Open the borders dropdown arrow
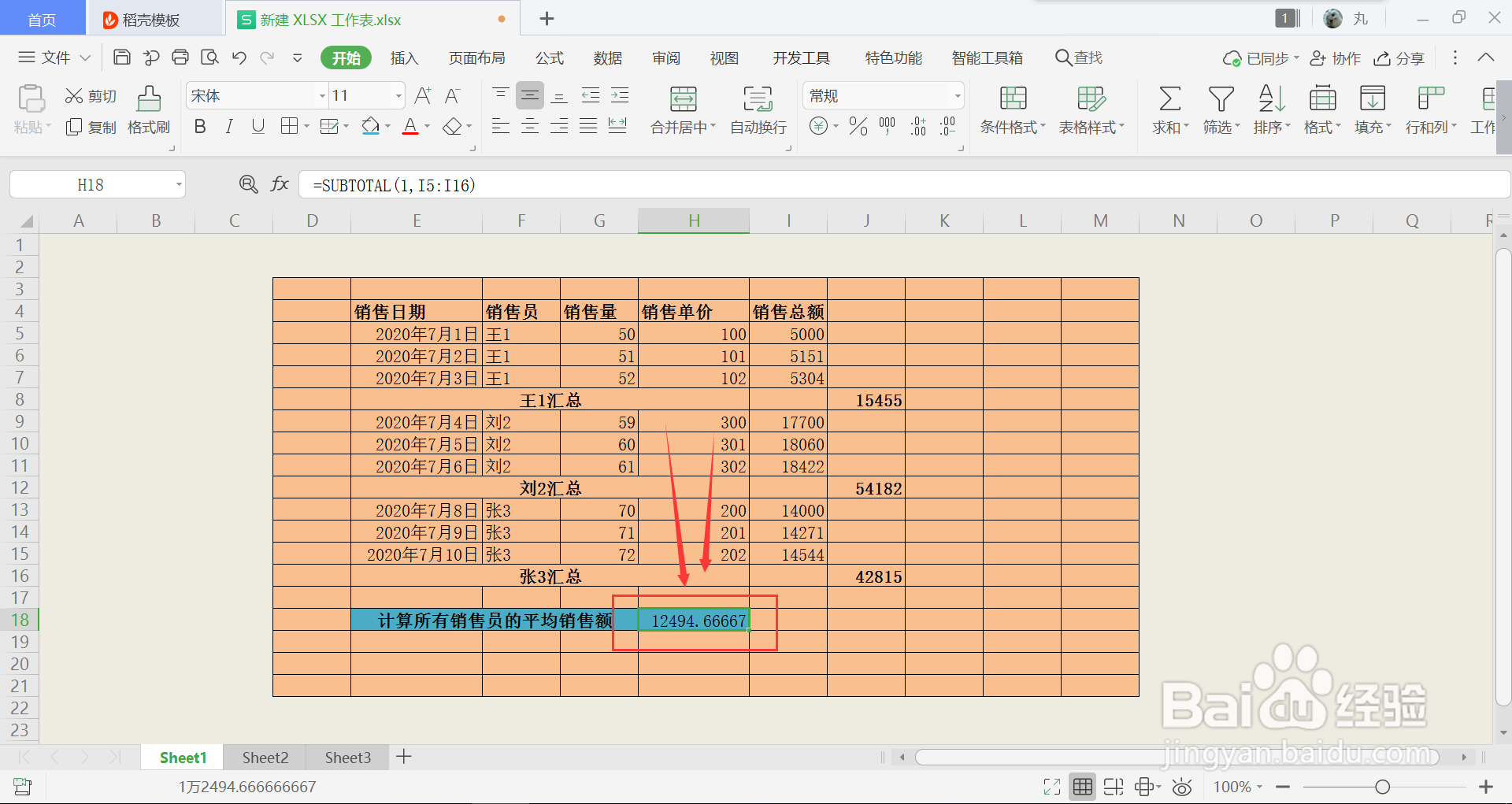 click(306, 127)
